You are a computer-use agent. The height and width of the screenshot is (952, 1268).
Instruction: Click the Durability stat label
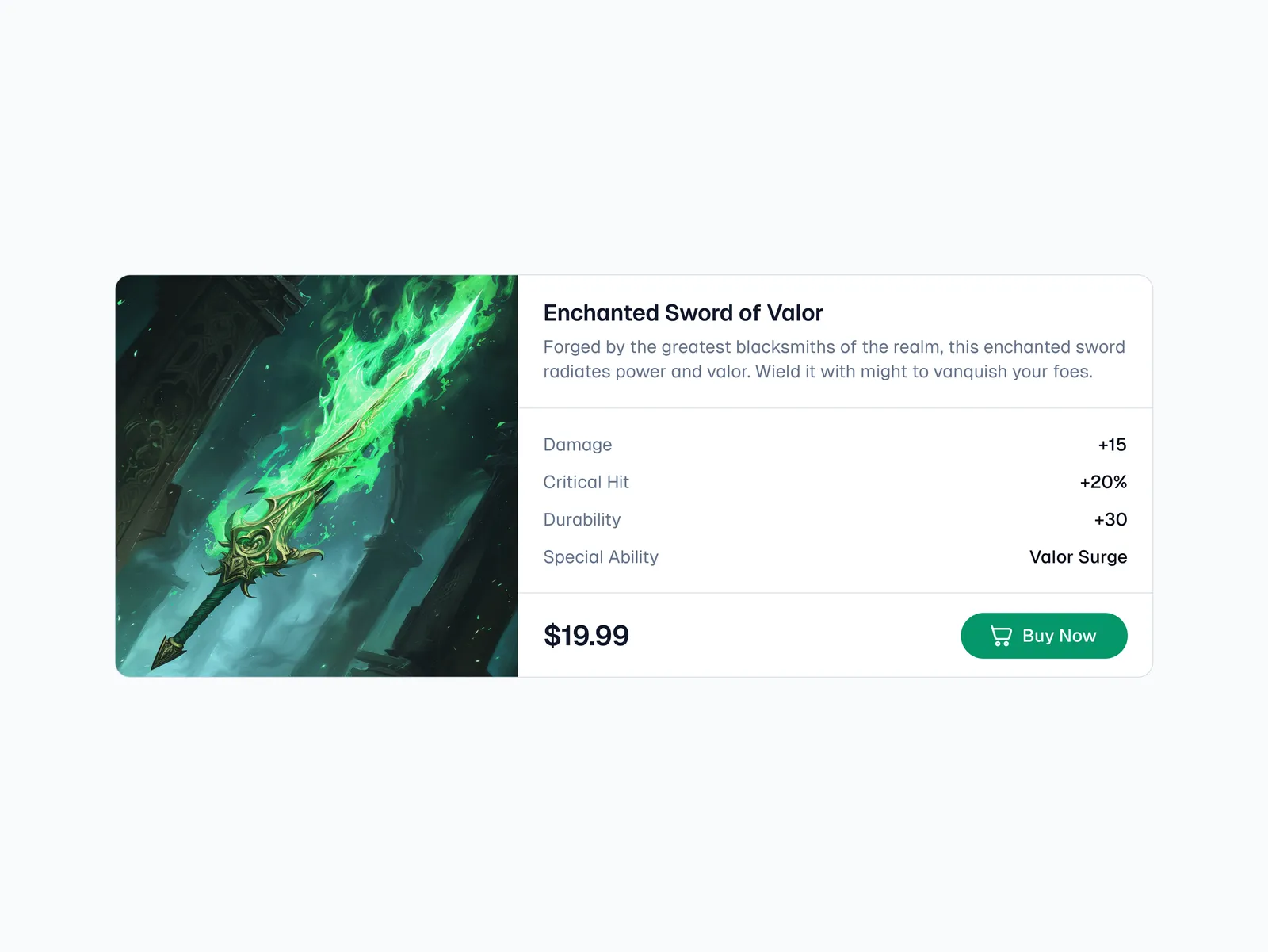(x=582, y=520)
